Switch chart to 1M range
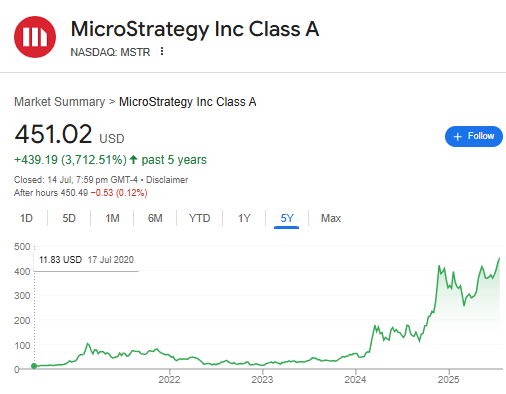 112,218
